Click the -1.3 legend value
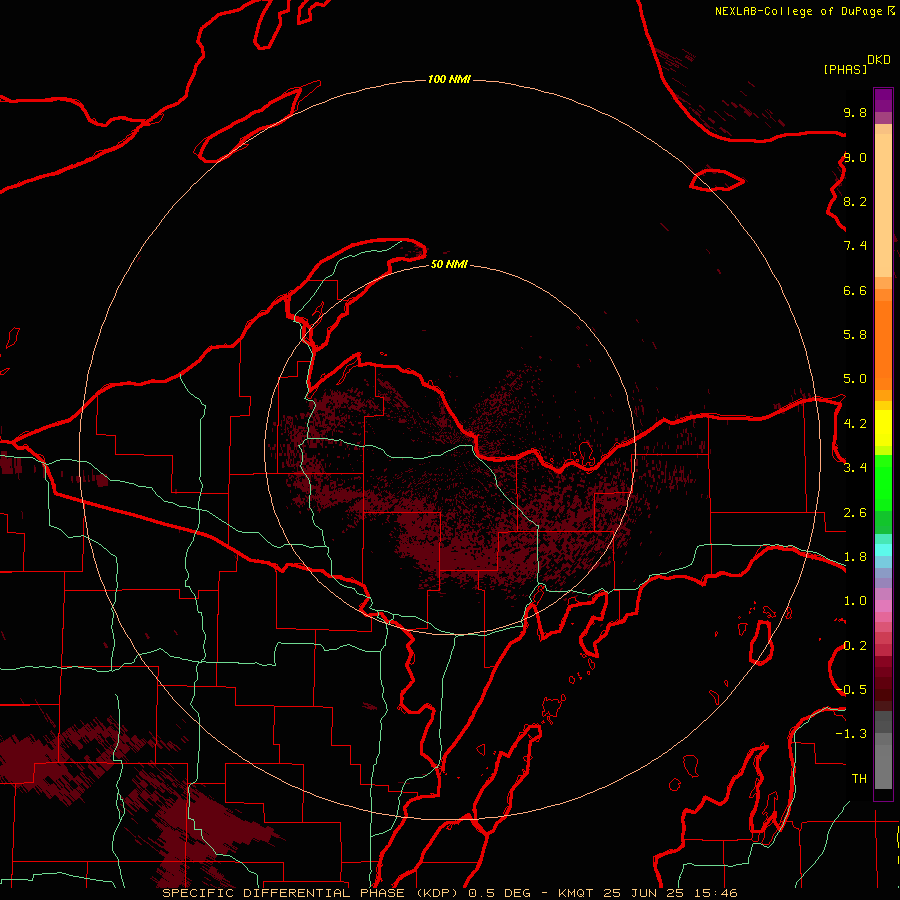 tap(851, 734)
